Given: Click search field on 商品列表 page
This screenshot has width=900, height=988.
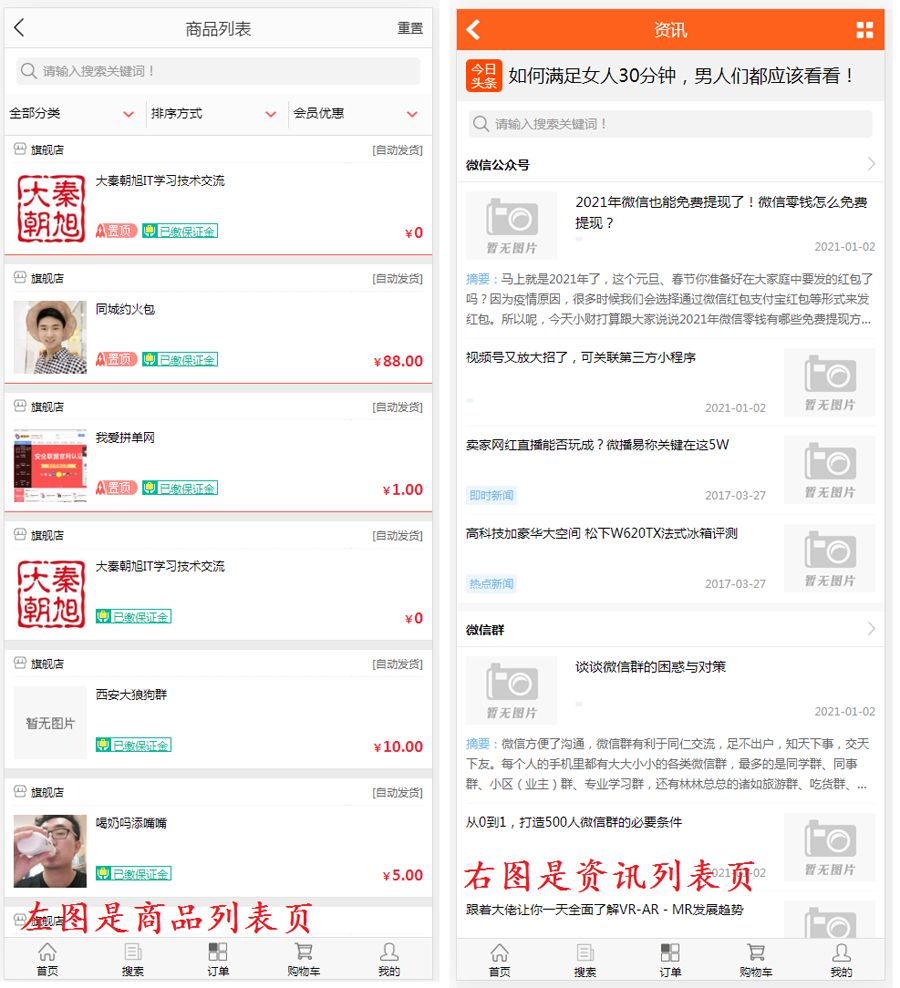Looking at the screenshot, I should point(218,71).
